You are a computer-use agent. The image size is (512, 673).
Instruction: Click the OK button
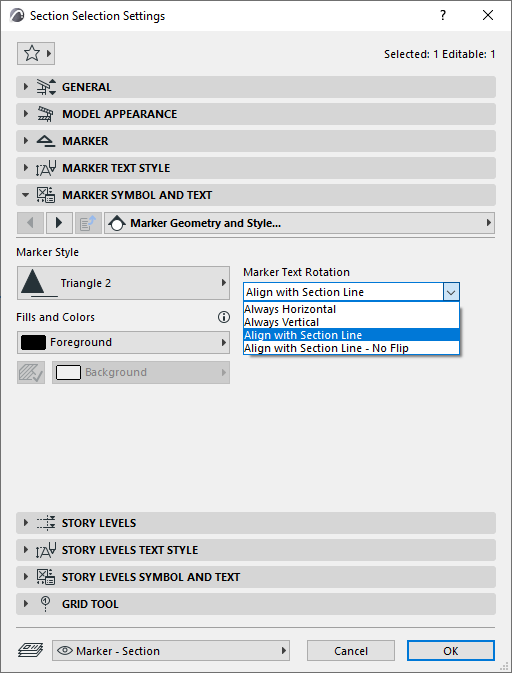[x=451, y=651]
